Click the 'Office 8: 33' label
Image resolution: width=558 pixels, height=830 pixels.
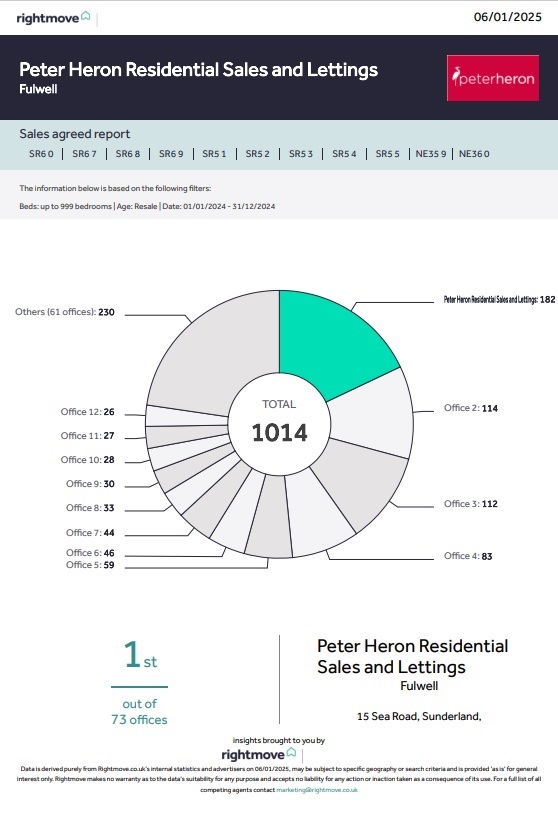coord(90,508)
